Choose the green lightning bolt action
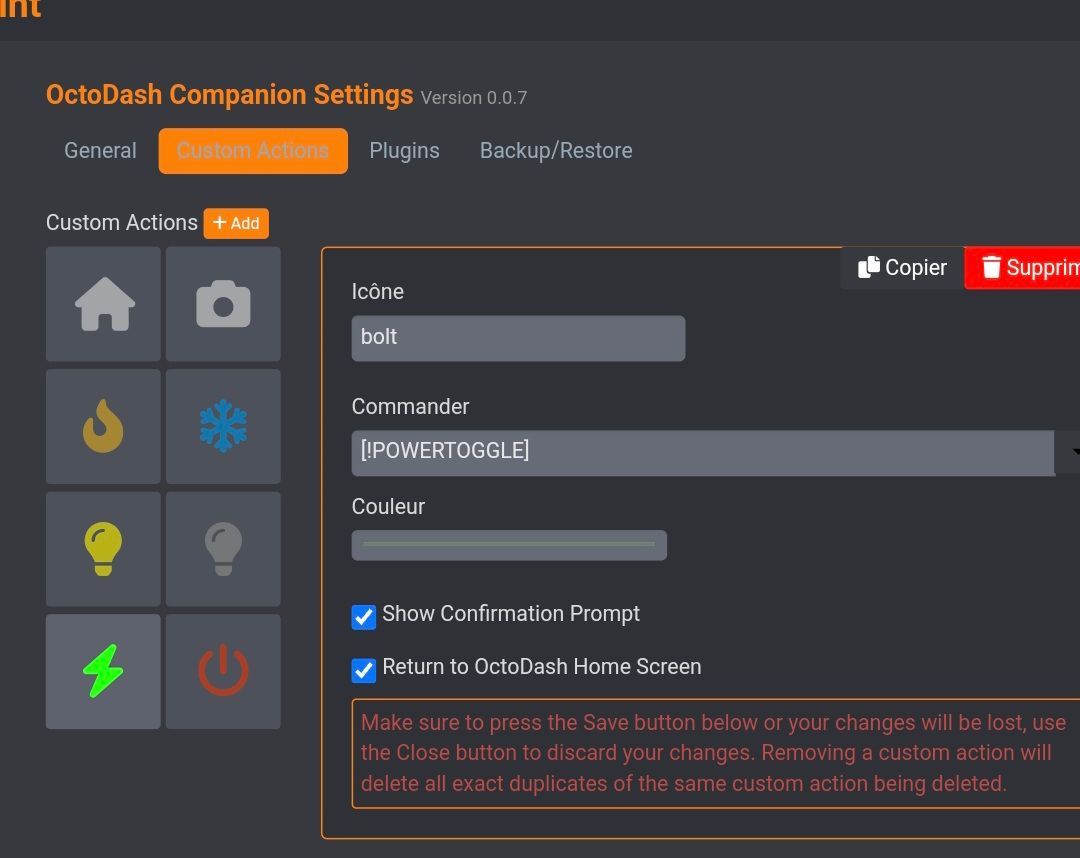The image size is (1080, 858). point(104,671)
